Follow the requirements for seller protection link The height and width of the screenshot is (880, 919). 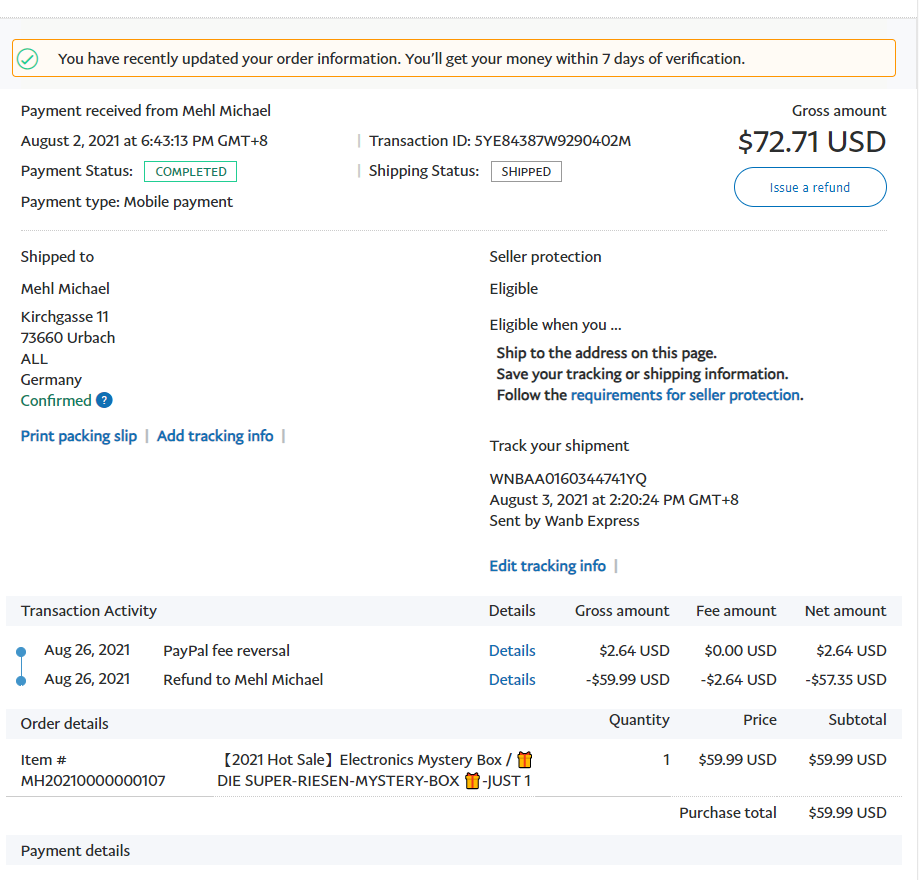685,395
